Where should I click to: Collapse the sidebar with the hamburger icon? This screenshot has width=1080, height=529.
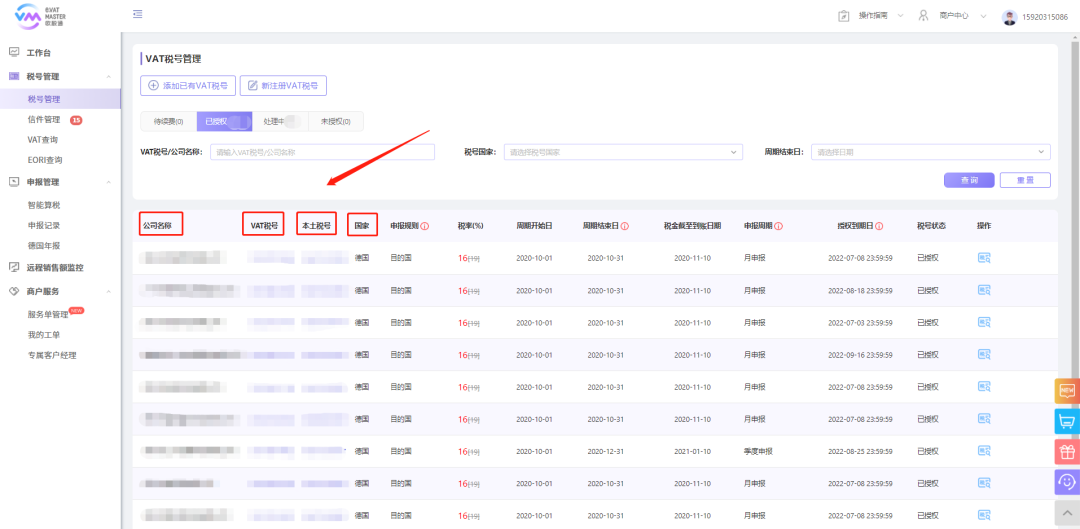138,14
